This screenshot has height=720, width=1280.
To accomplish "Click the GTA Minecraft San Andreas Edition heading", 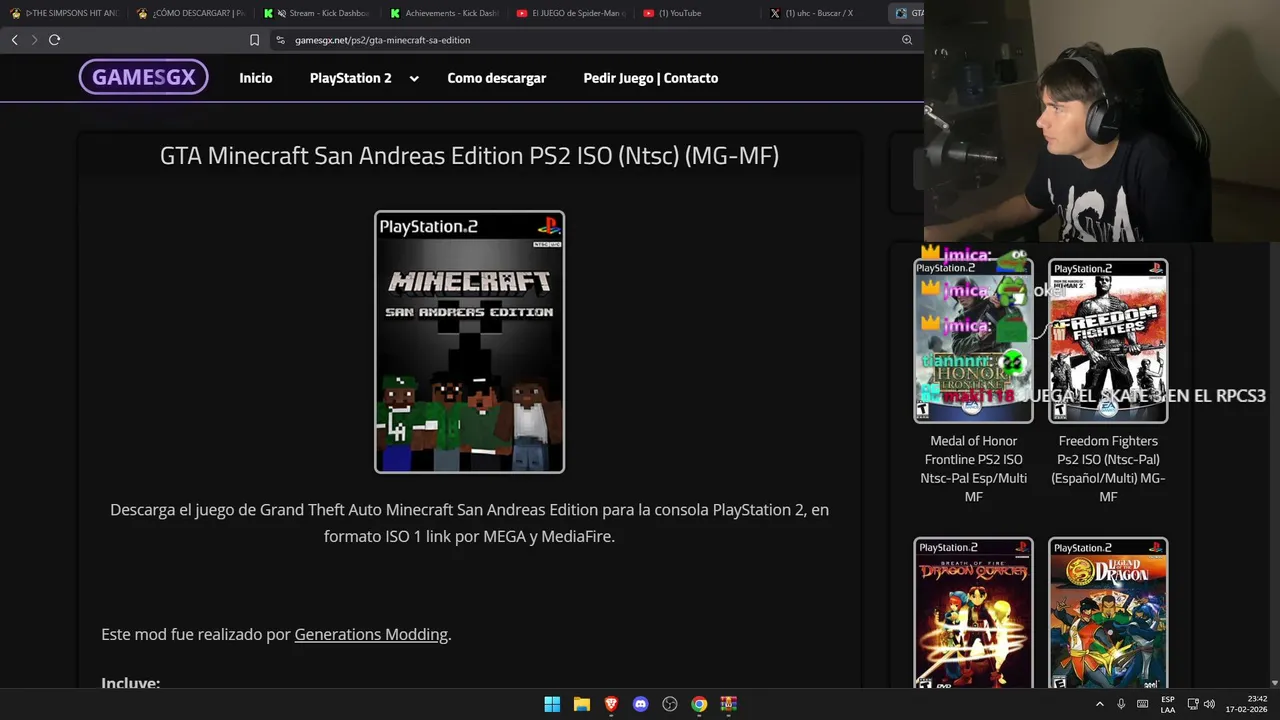I will (x=469, y=156).
